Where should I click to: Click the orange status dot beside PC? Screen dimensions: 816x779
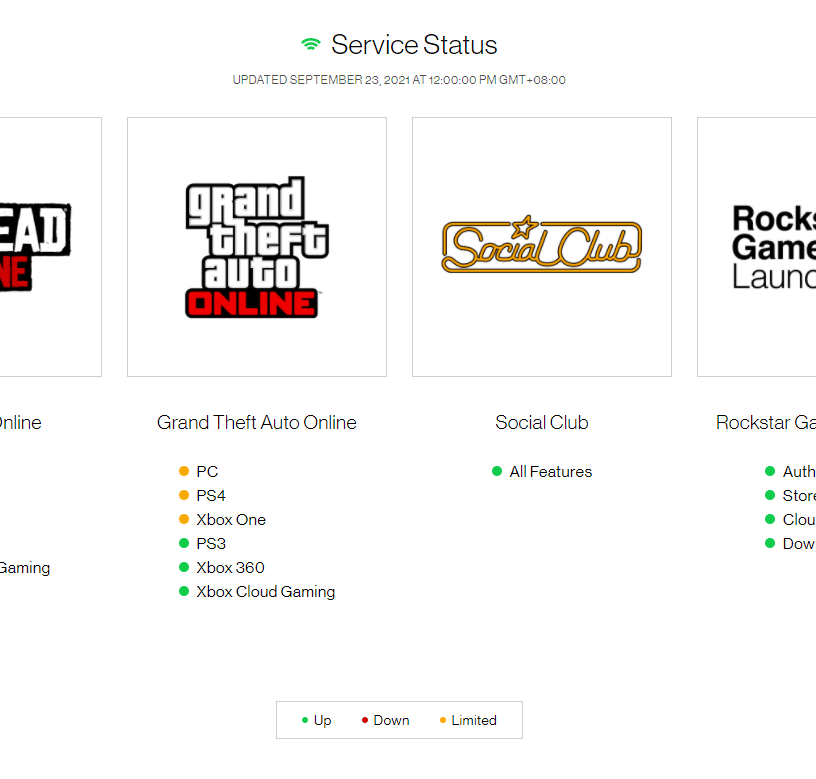(184, 471)
